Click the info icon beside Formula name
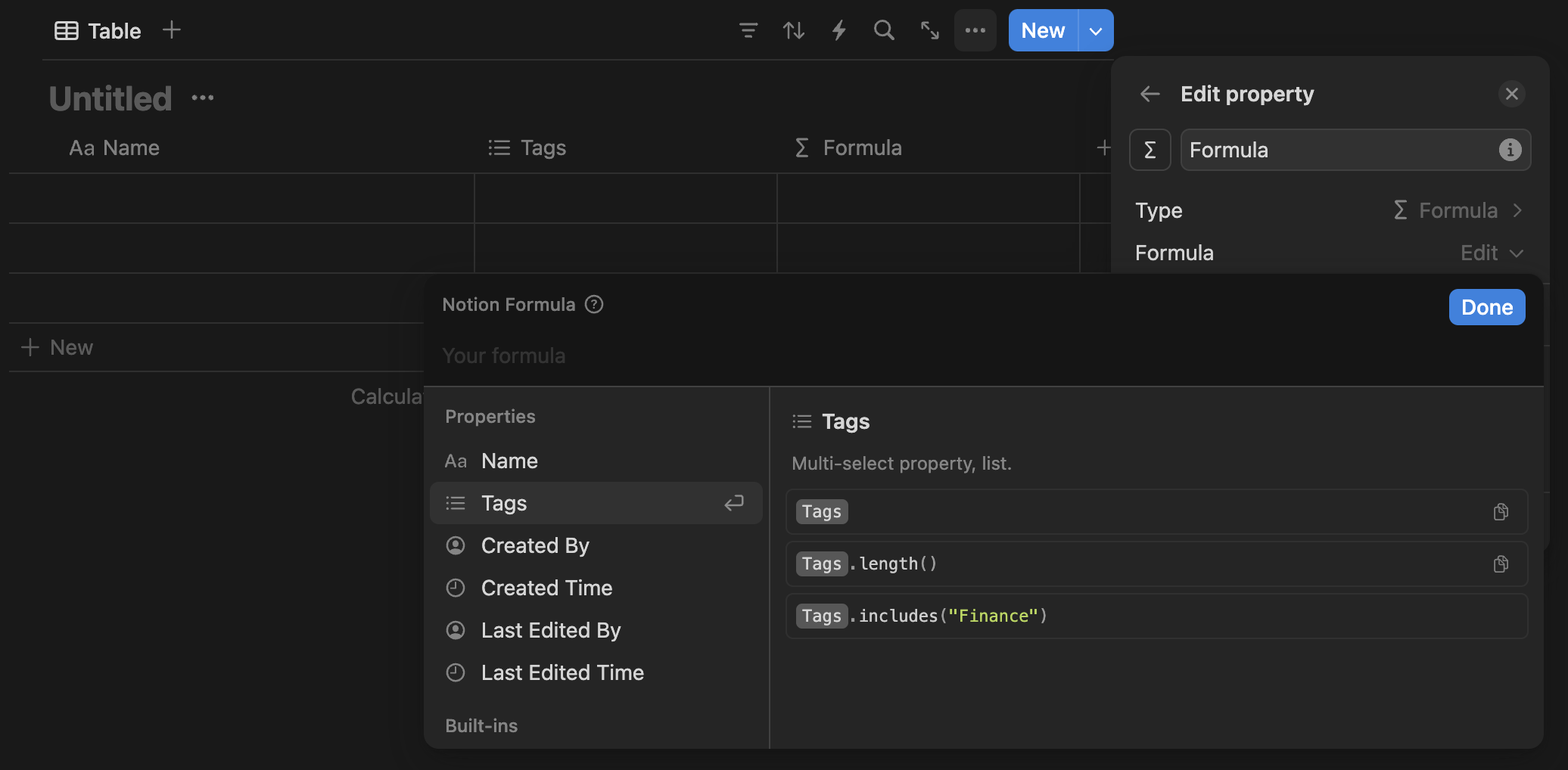The image size is (1568, 770). (1510, 150)
